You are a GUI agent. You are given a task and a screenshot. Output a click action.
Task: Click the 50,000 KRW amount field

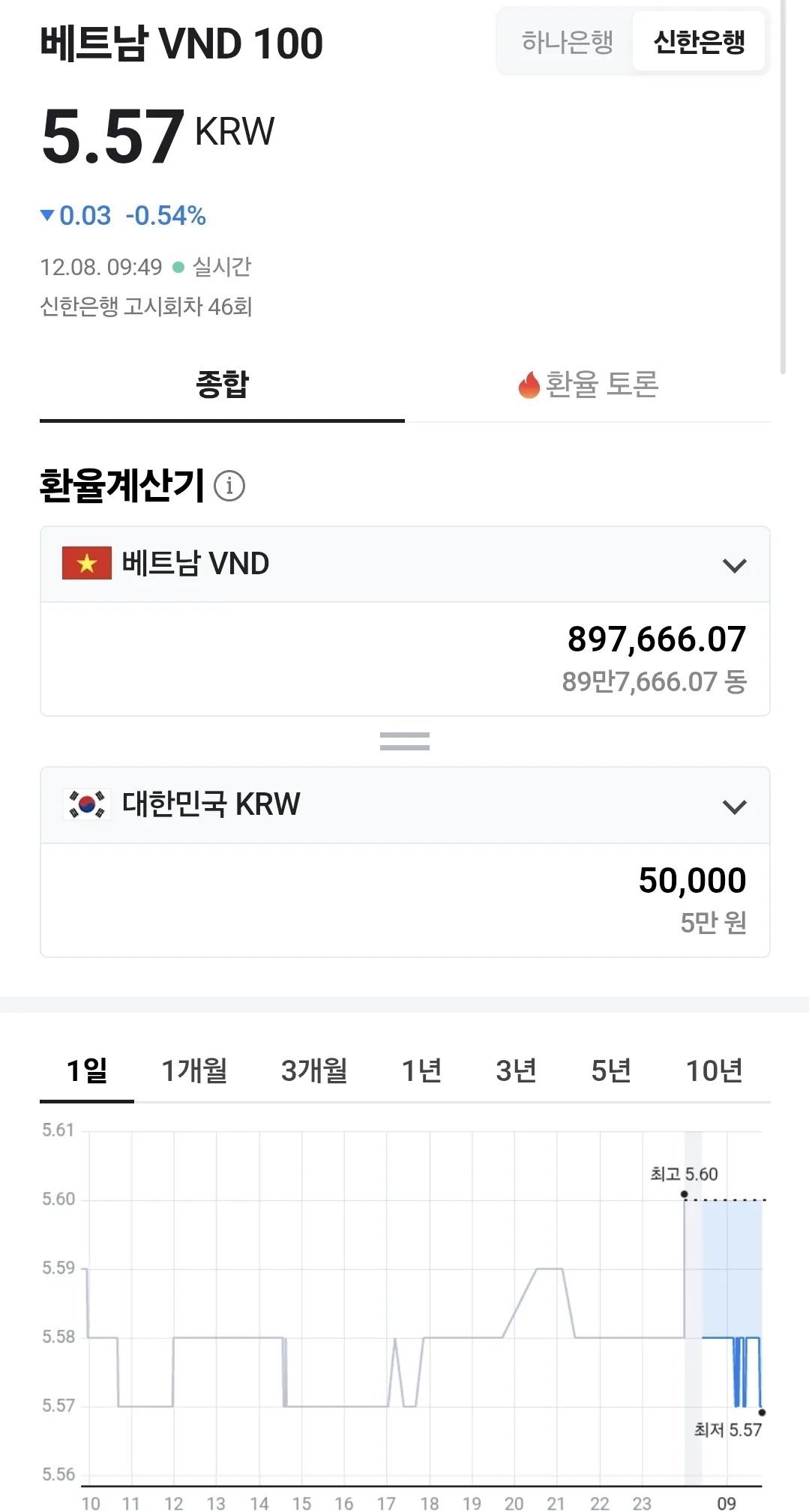(405, 900)
